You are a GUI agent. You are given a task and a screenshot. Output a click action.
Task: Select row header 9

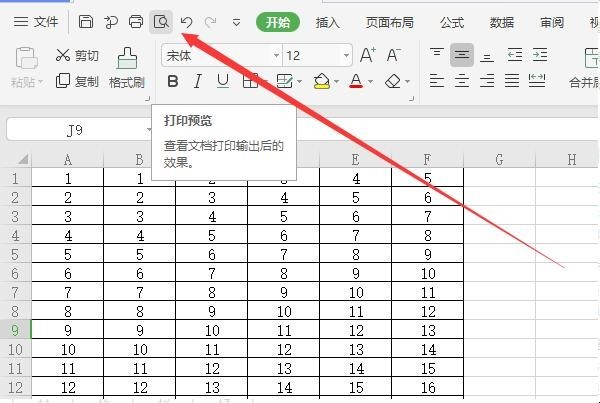click(15, 330)
